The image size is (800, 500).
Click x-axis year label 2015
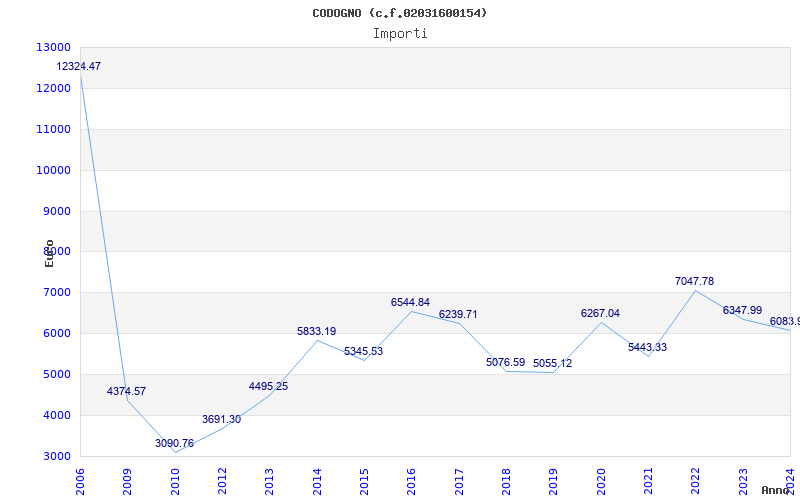click(364, 482)
